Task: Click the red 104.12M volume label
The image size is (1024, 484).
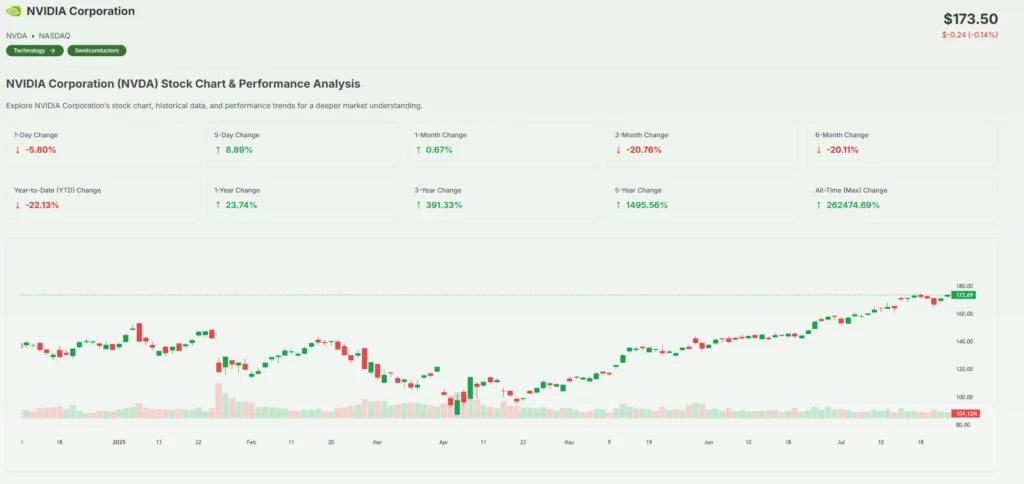Action: 966,413
